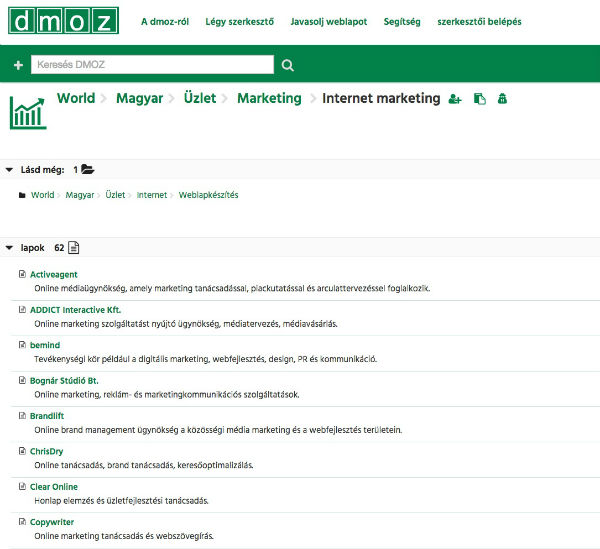Screen dimensions: 600x549
Task: Click the page icon next to lapok 62
Action: pos(73,248)
